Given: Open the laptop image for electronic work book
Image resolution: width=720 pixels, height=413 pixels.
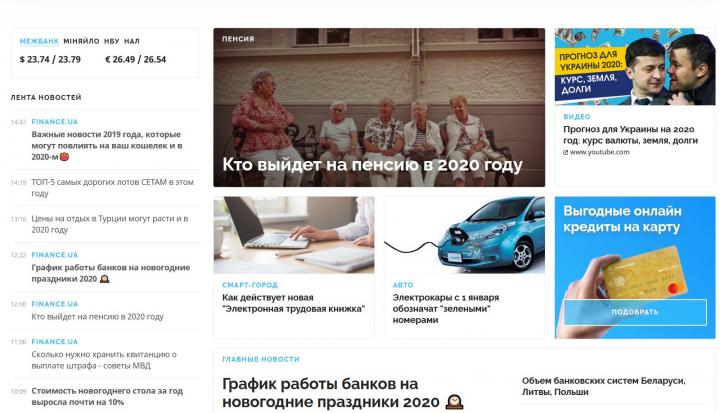Looking at the screenshot, I should coord(294,235).
